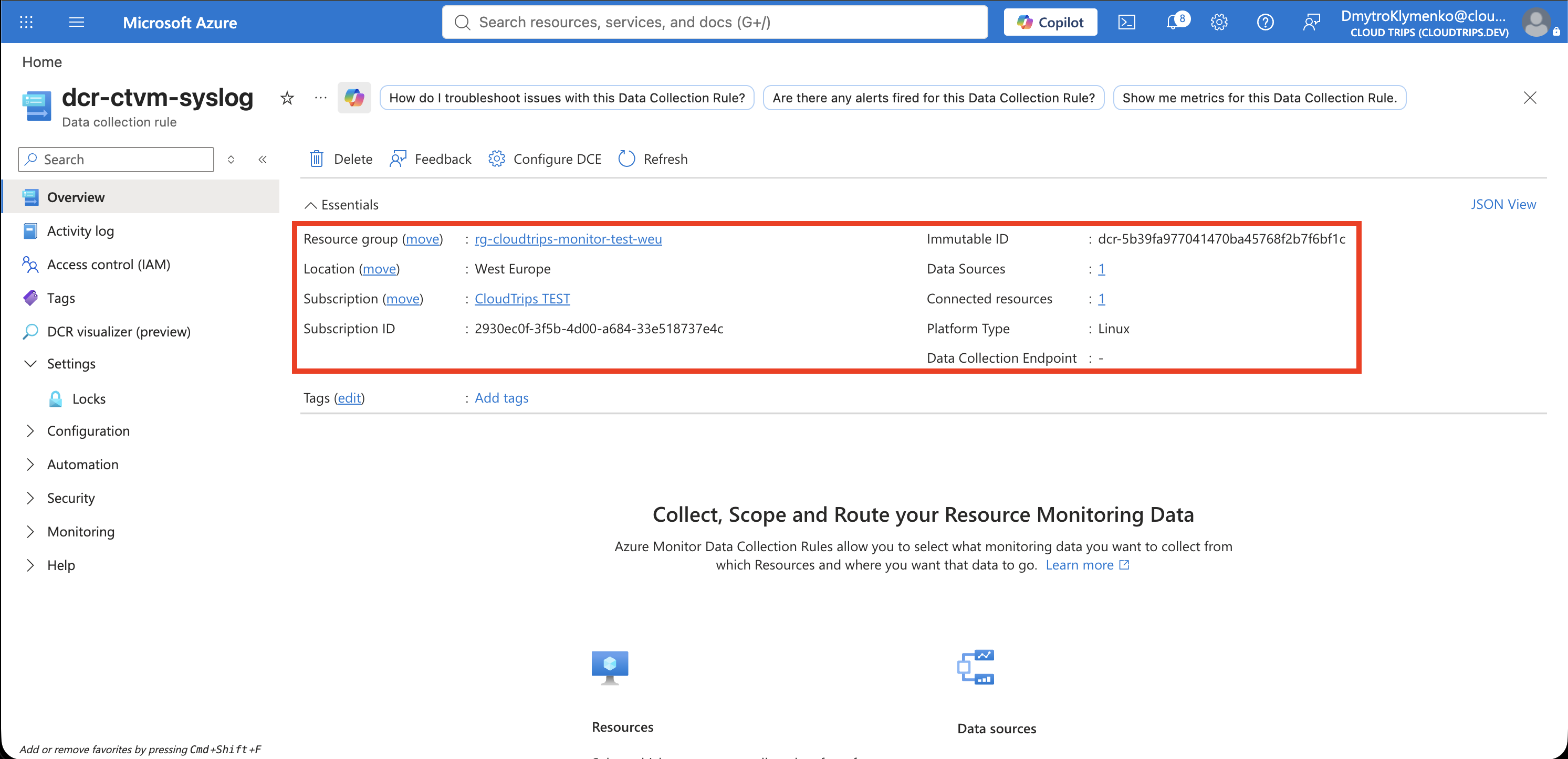Image resolution: width=1568 pixels, height=759 pixels.
Task: Click the Feedback toolbar button
Action: click(x=431, y=159)
